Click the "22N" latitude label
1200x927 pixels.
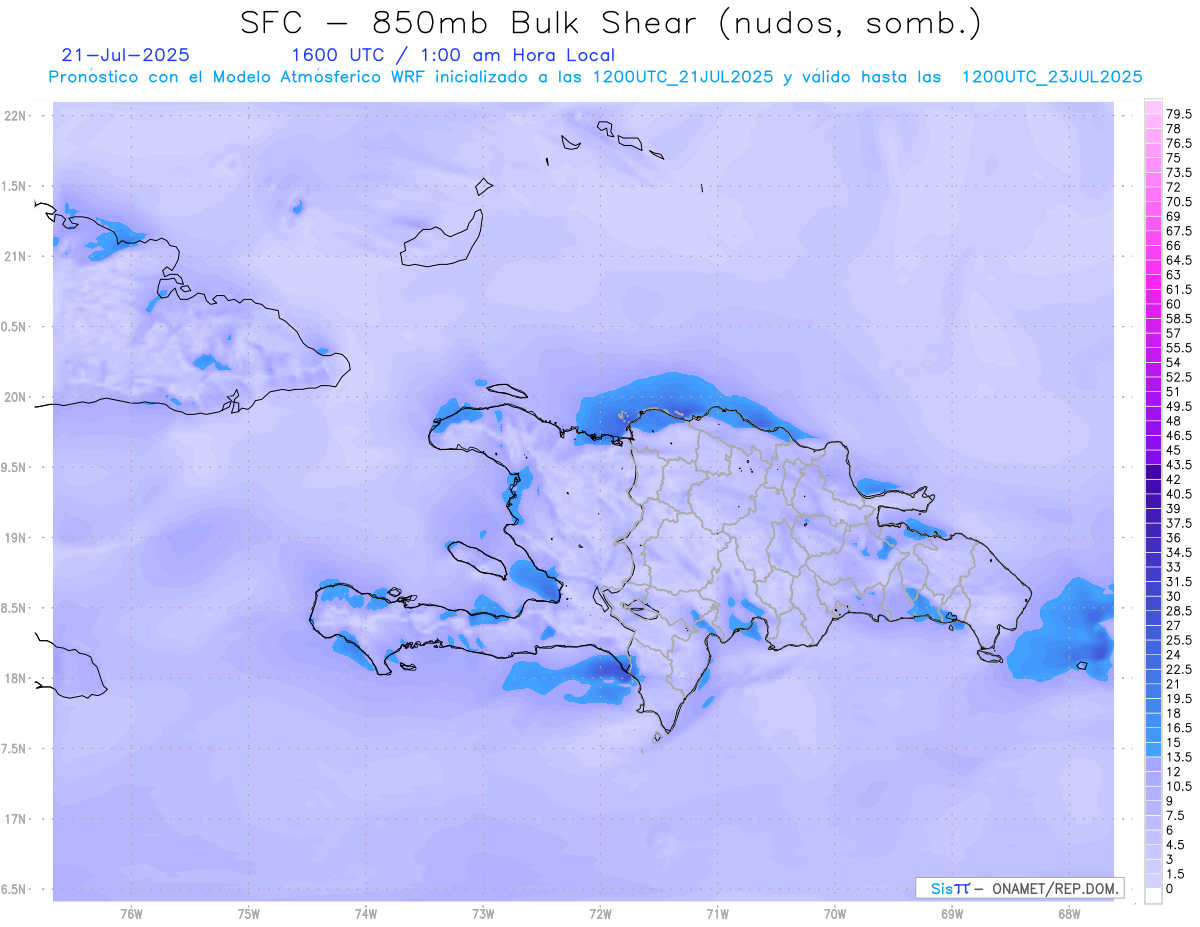click(x=17, y=116)
